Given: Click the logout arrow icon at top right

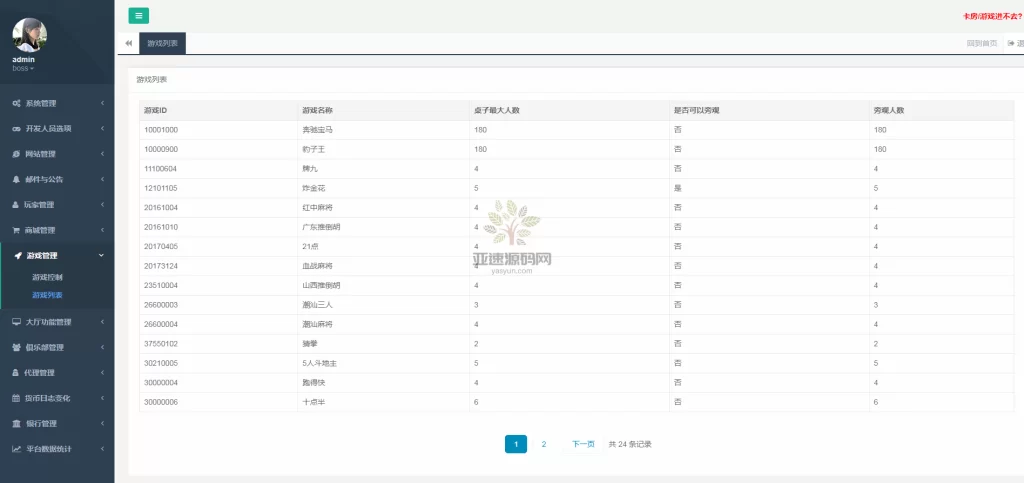Looking at the screenshot, I should click(1011, 43).
